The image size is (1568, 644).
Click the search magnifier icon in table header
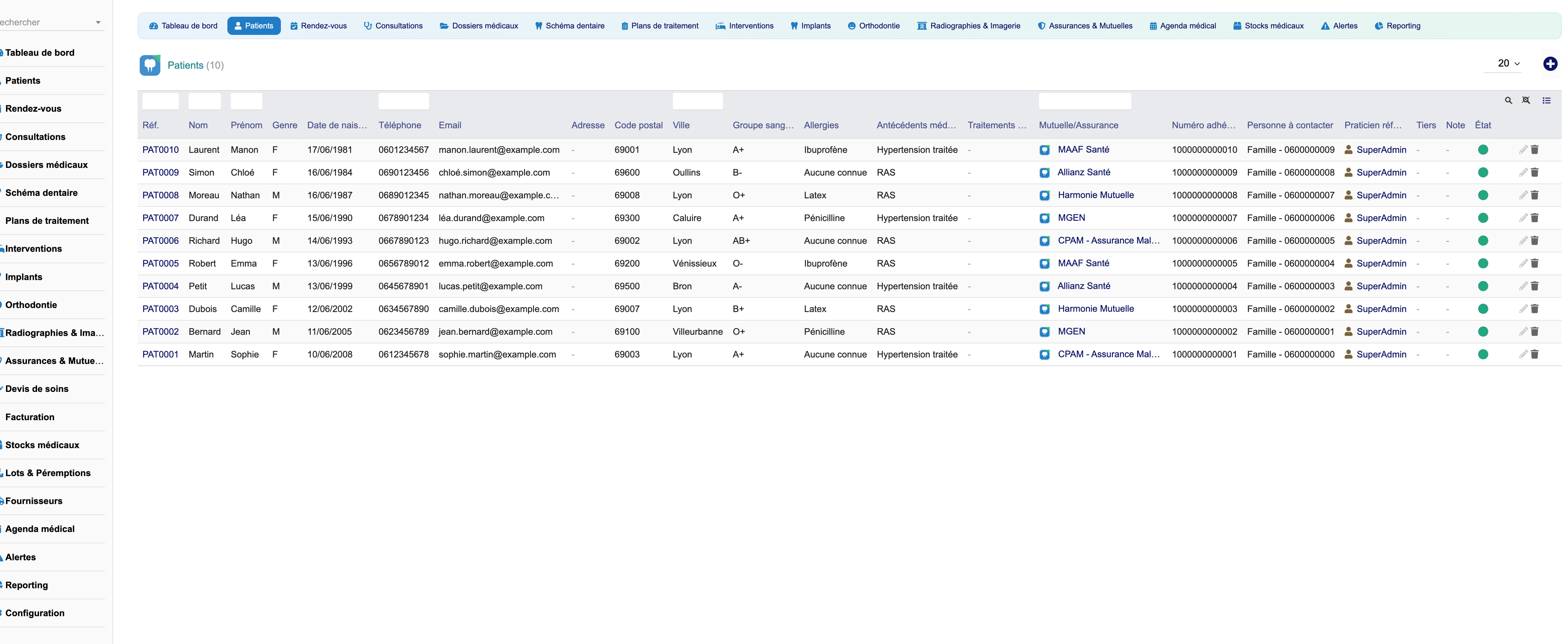point(1508,100)
